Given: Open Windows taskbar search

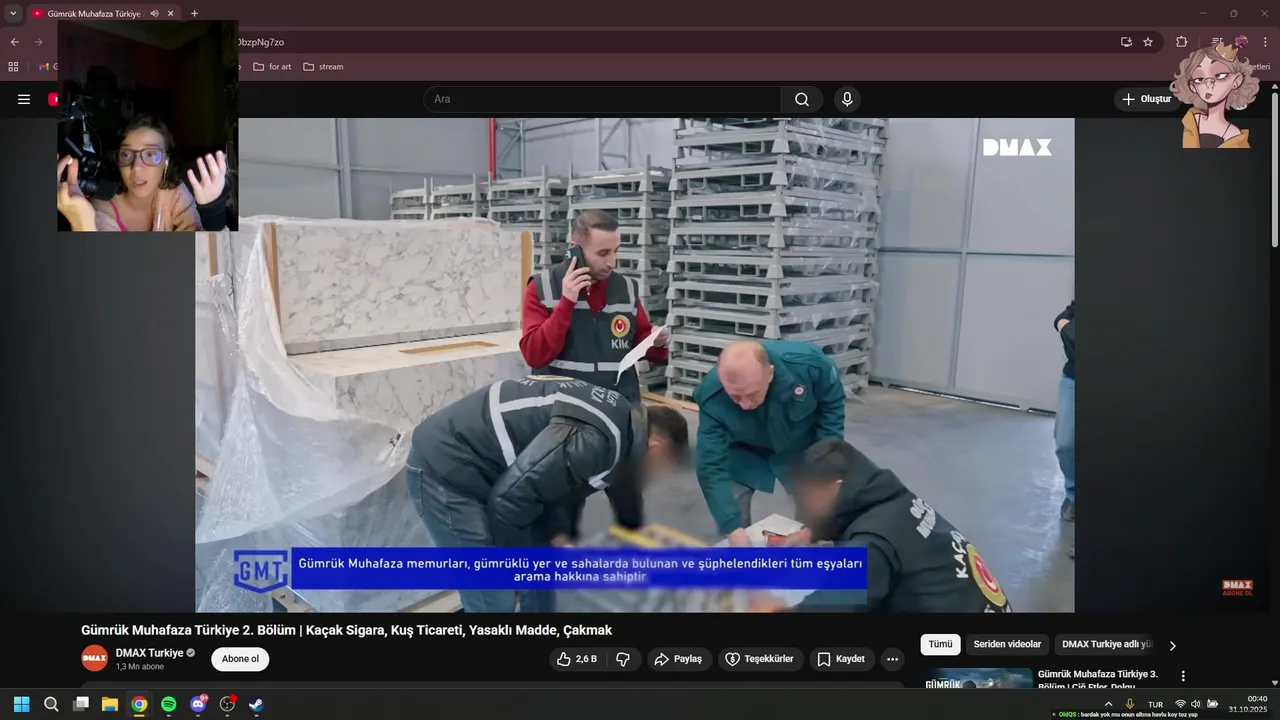Looking at the screenshot, I should pos(51,704).
